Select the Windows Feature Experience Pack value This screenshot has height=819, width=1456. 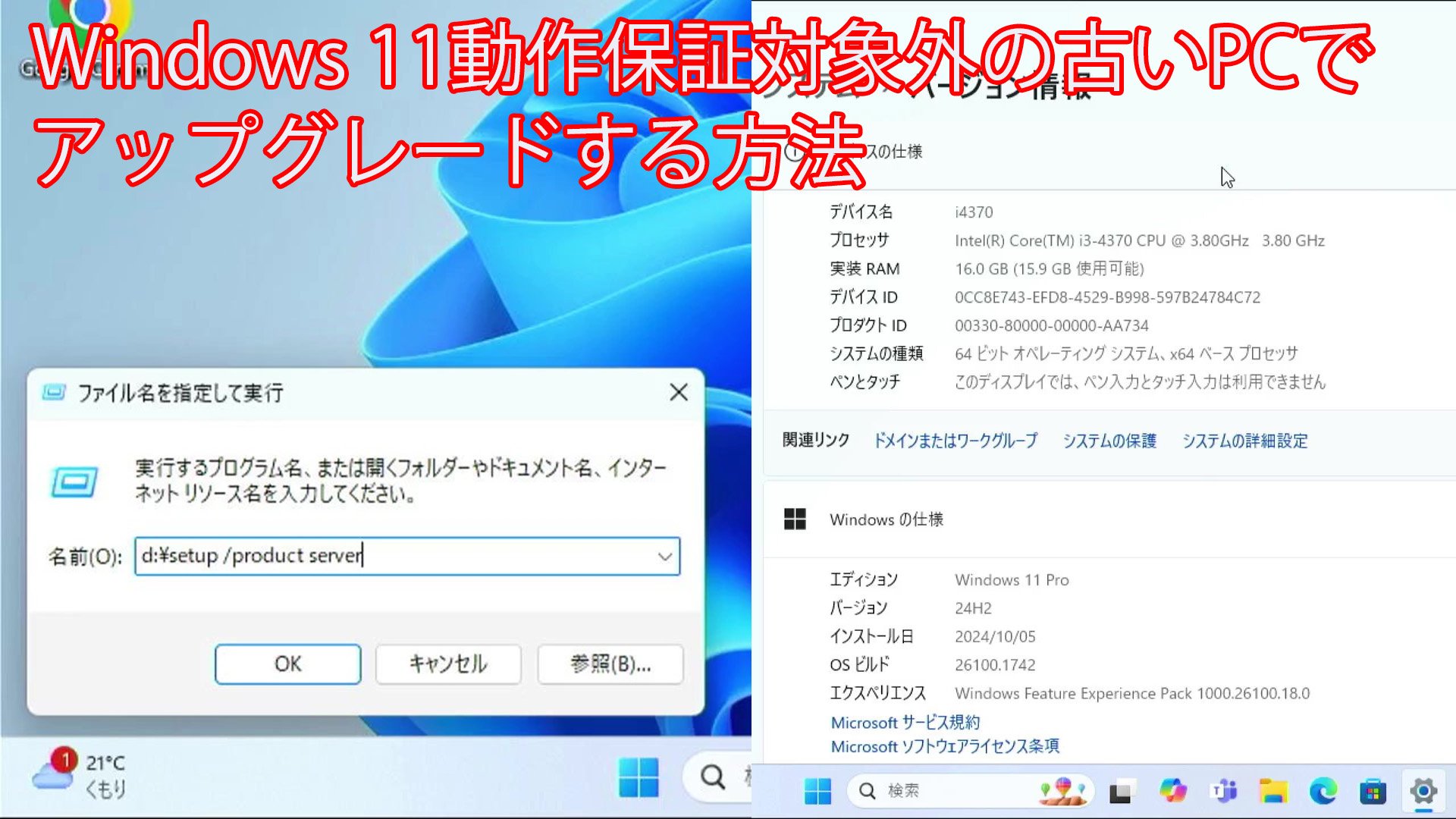1132,693
